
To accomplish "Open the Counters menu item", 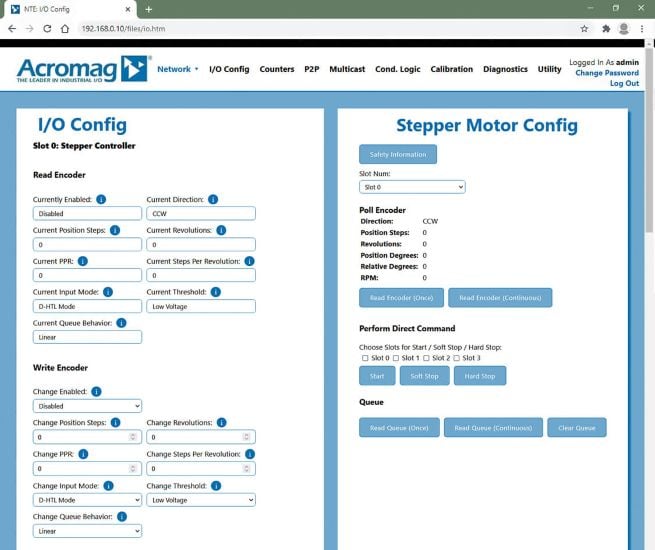I will click(277, 69).
